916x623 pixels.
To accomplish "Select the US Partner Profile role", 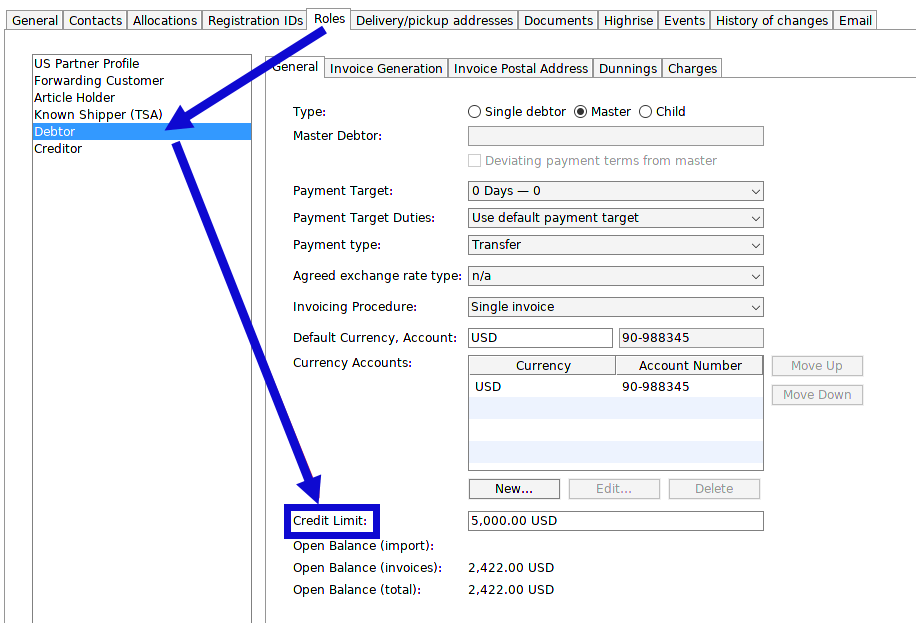I will [87, 63].
